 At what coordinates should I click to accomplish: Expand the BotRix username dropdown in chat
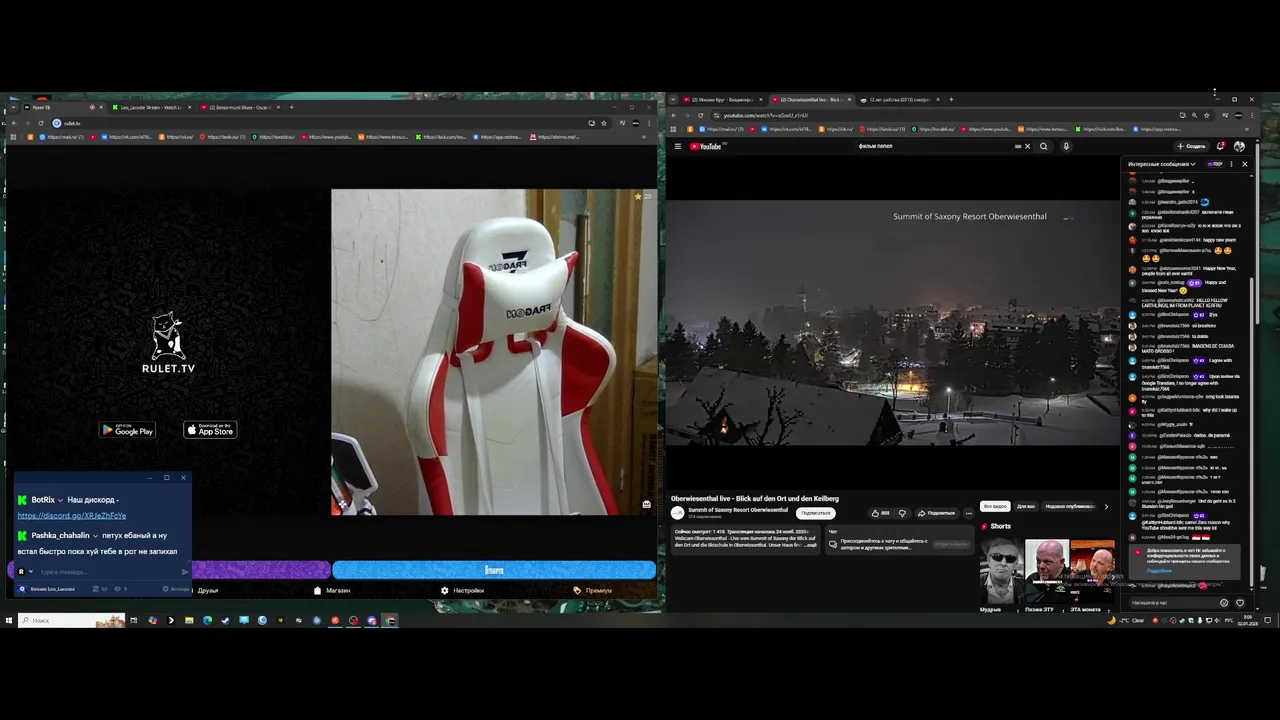tap(60, 500)
